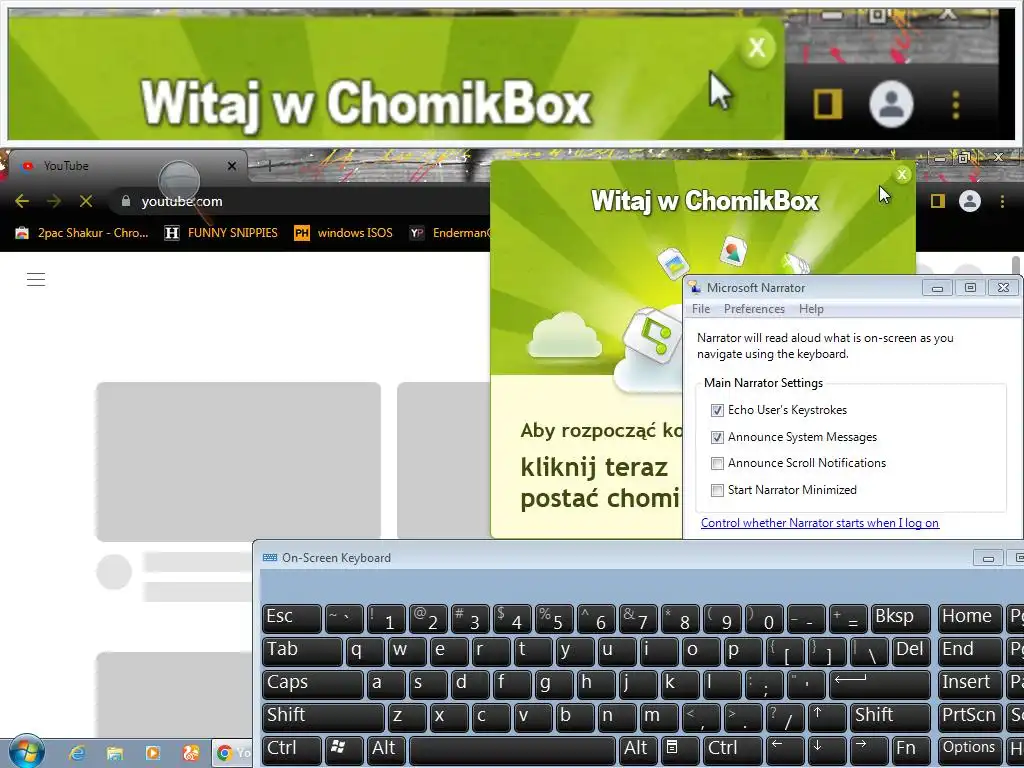Open Windows Explorer folder taskbar icon

pyautogui.click(x=115, y=753)
